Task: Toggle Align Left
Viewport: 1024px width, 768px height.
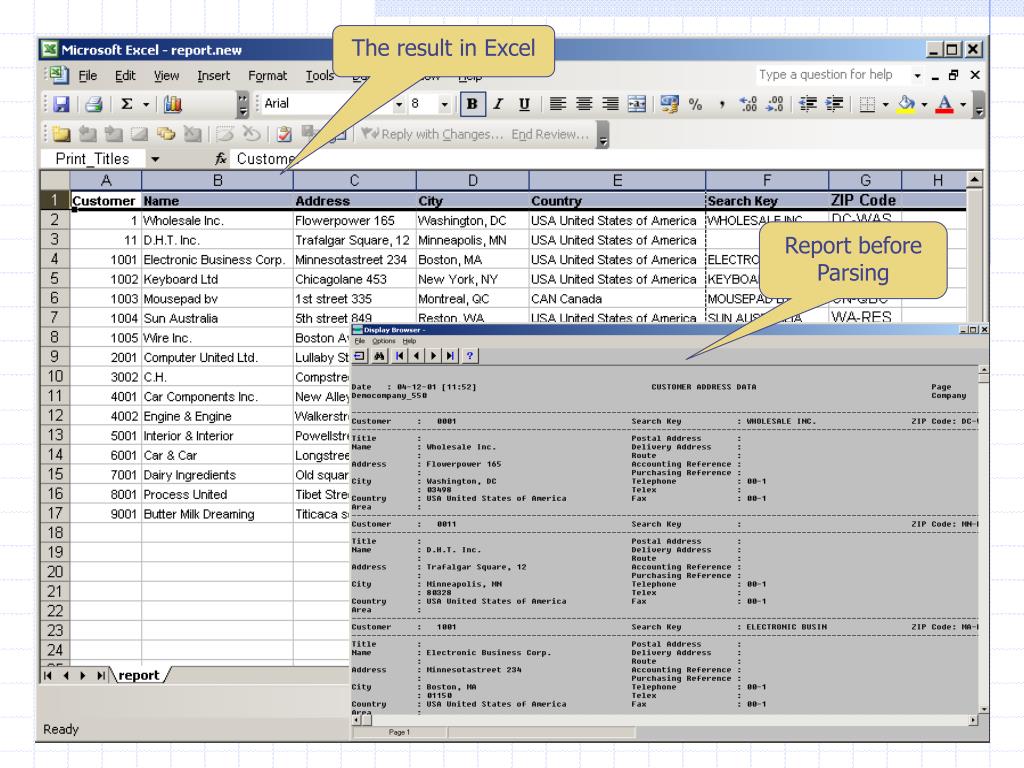Action: coord(557,104)
